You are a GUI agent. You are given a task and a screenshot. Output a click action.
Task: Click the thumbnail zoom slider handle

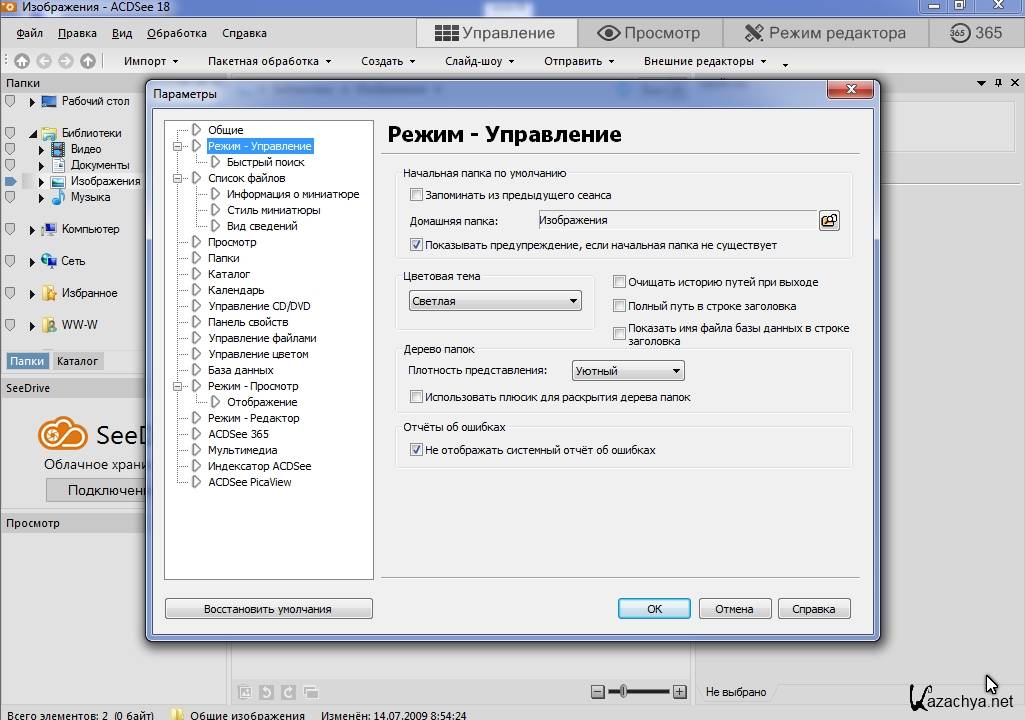624,691
